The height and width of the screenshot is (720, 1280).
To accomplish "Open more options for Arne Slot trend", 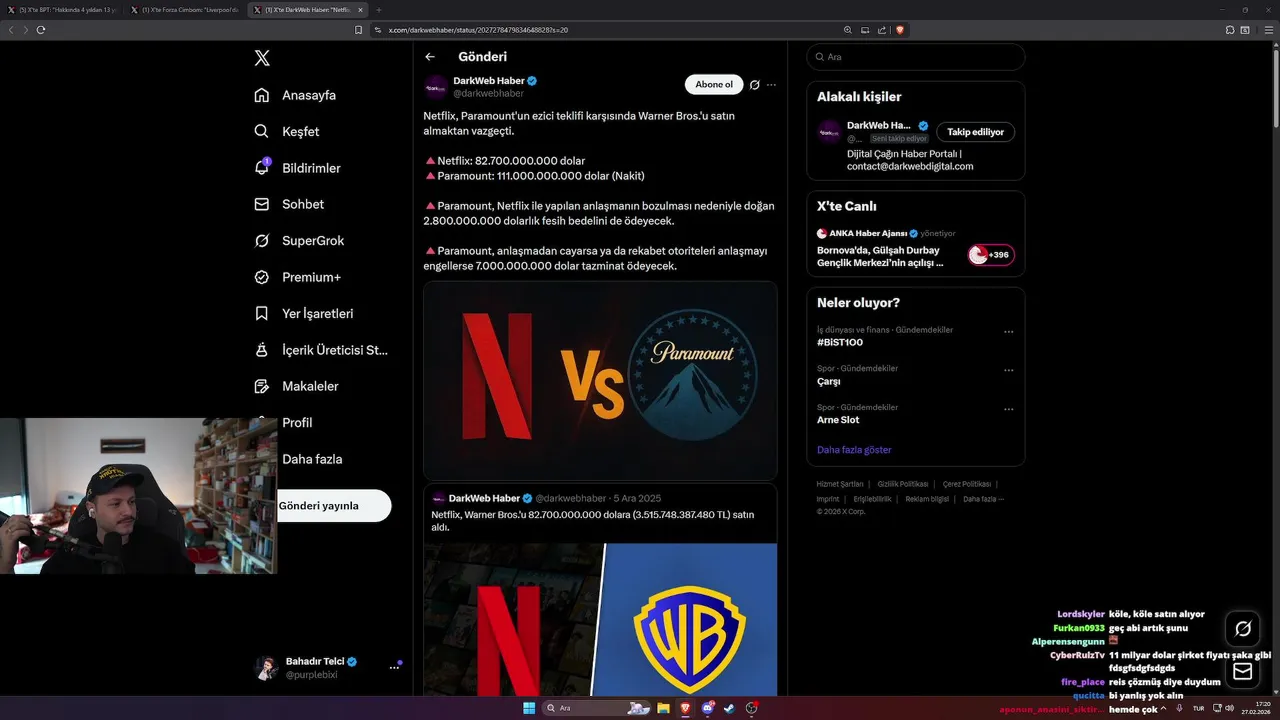I will point(1008,409).
